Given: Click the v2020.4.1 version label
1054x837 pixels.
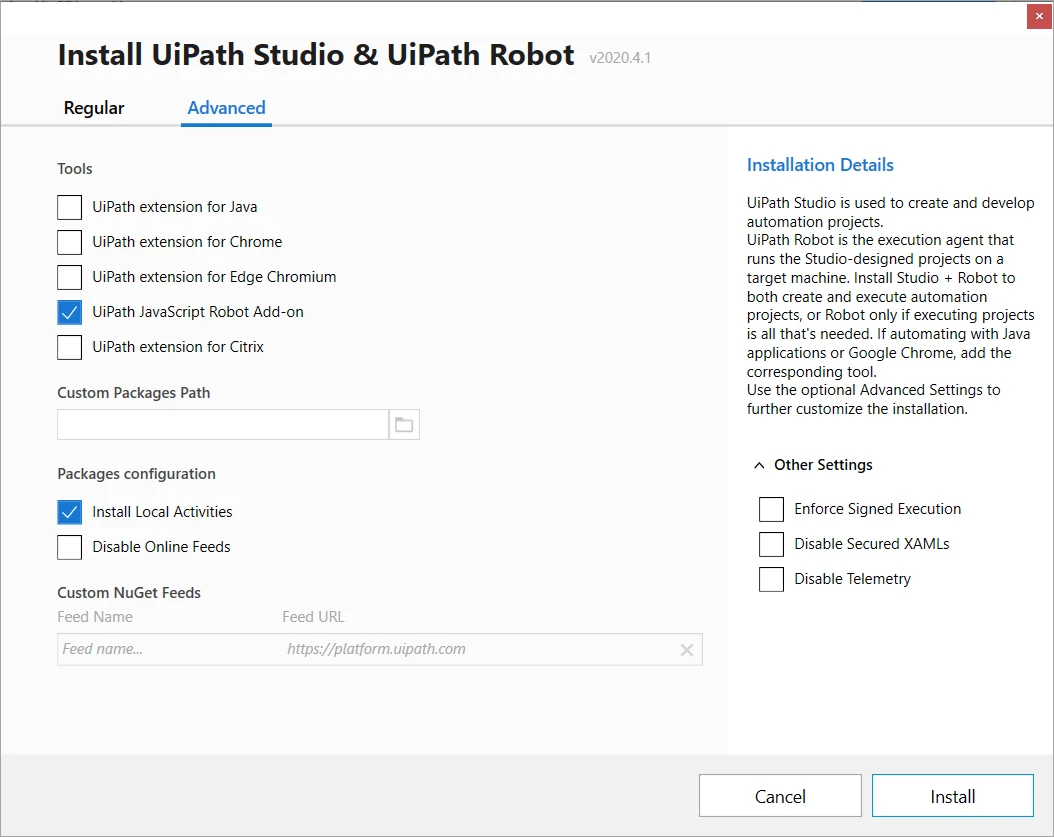Looking at the screenshot, I should 620,58.
